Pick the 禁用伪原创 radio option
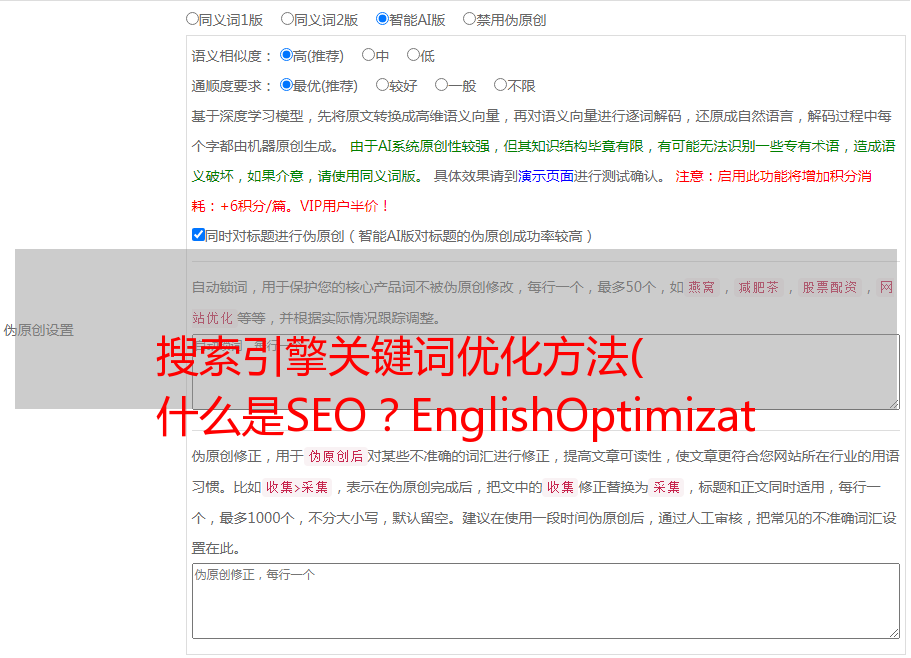911x658 pixels. [x=469, y=18]
